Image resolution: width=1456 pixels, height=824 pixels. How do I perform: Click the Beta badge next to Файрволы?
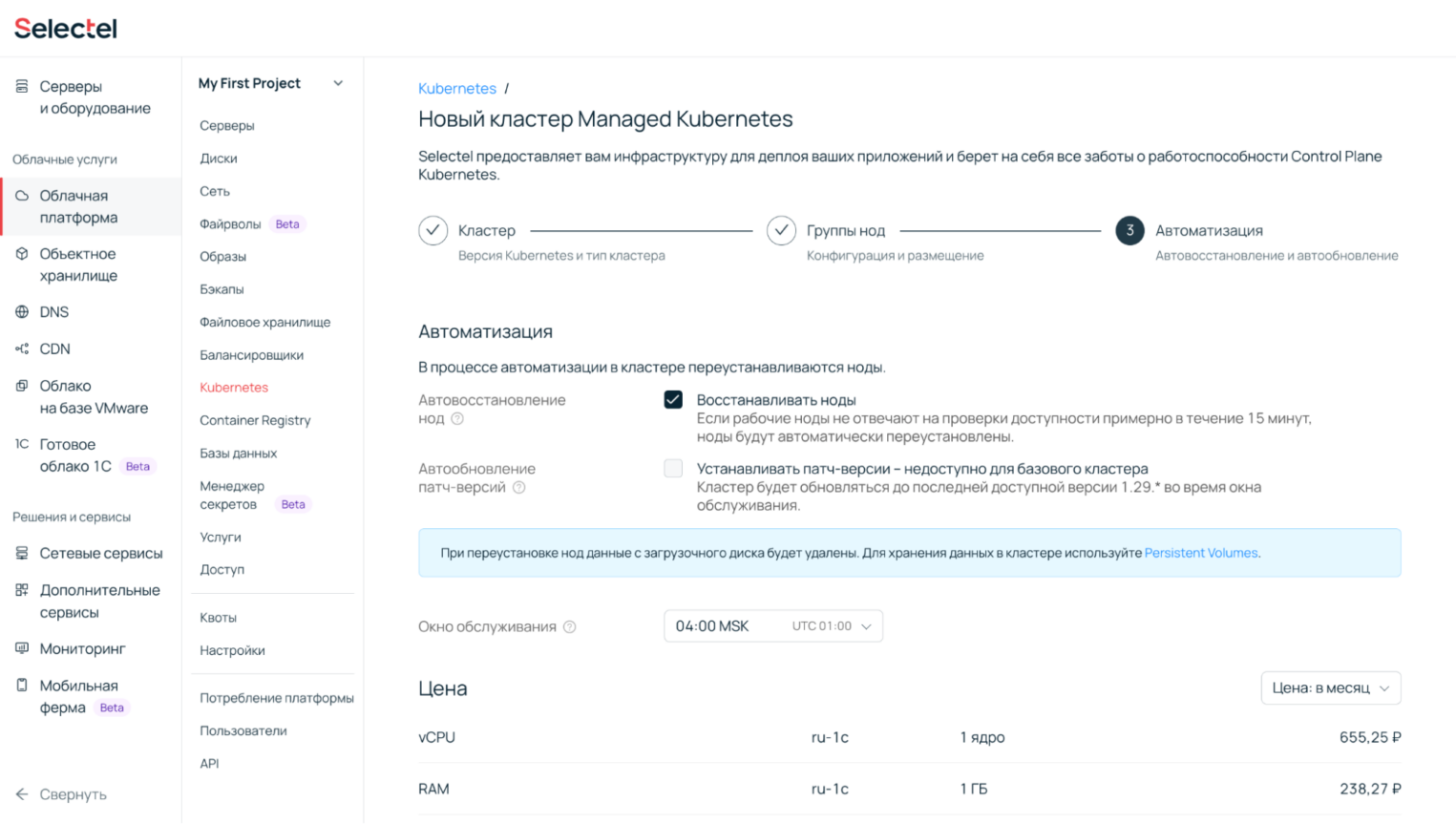point(287,224)
